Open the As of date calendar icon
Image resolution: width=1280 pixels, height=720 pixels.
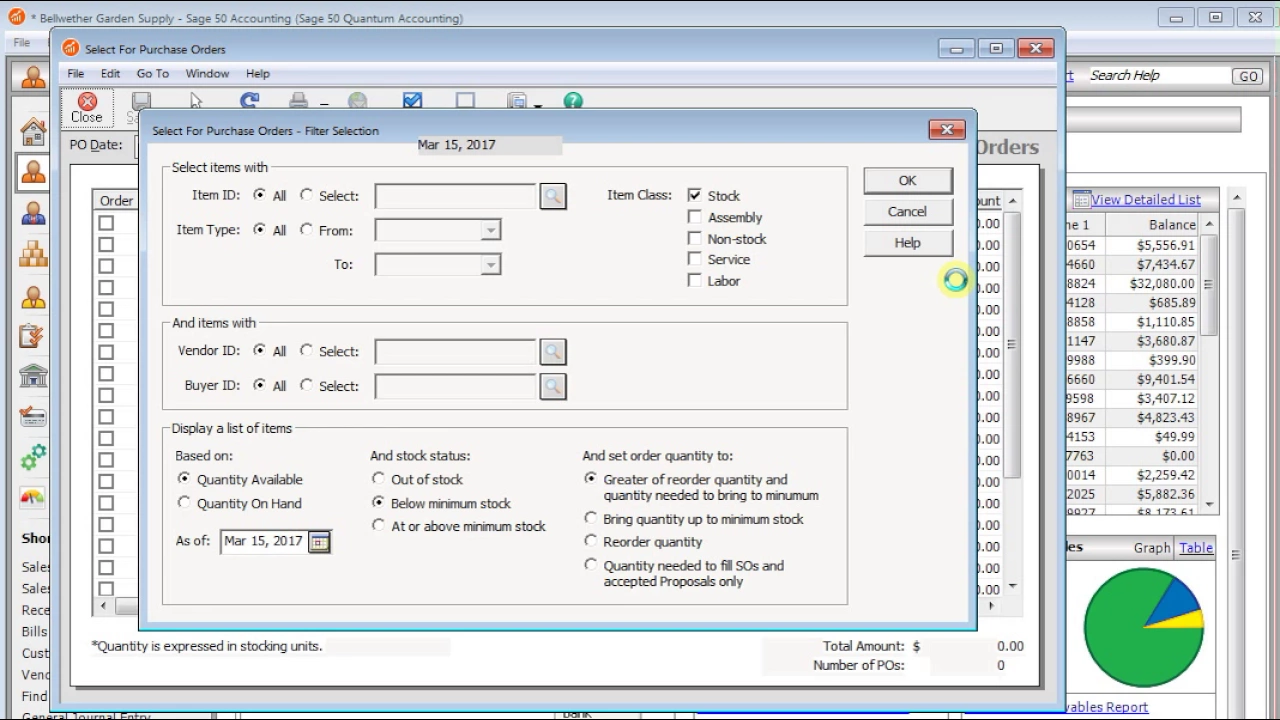pos(319,541)
